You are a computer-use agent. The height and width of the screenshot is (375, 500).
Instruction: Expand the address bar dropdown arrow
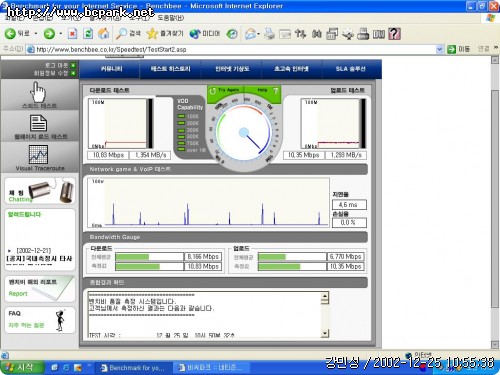[x=439, y=49]
